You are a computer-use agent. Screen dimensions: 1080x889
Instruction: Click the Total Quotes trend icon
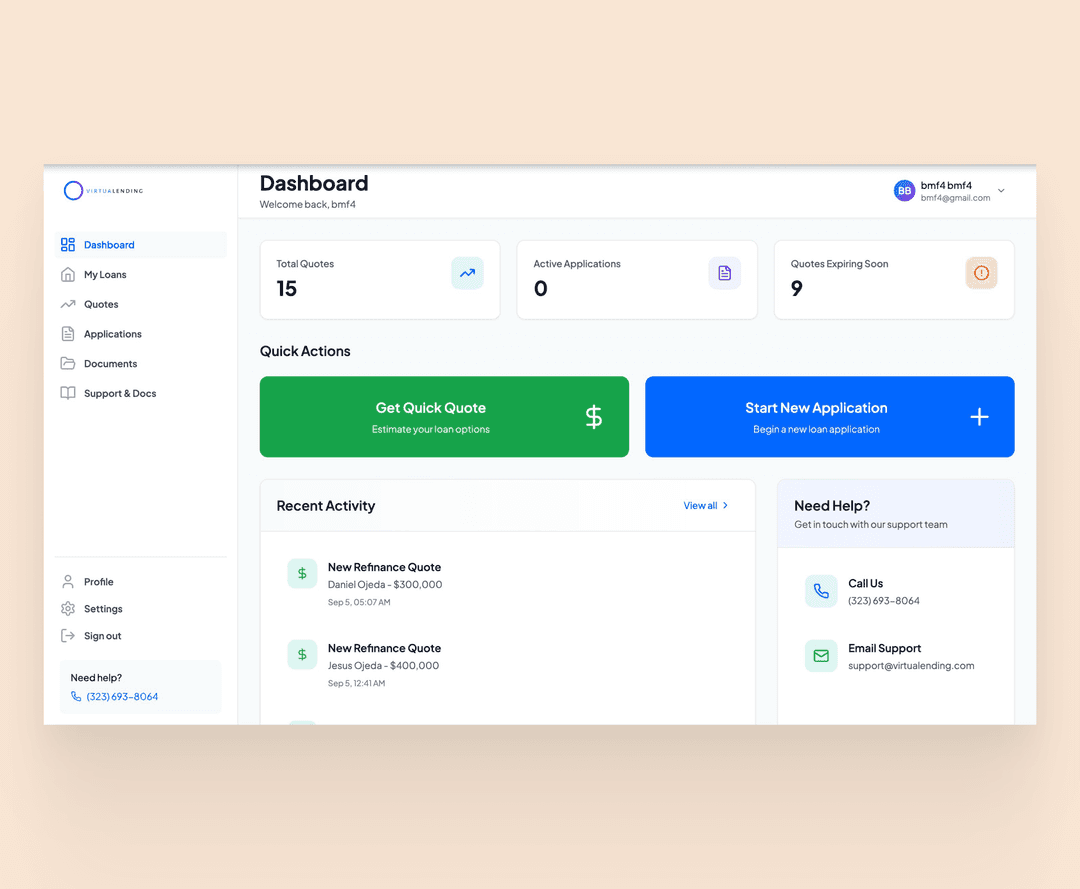[x=468, y=273]
